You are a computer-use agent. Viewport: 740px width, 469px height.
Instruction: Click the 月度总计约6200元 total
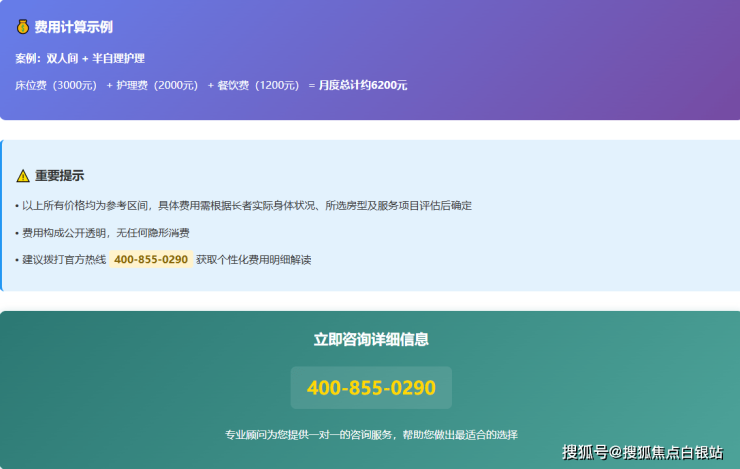coord(362,86)
